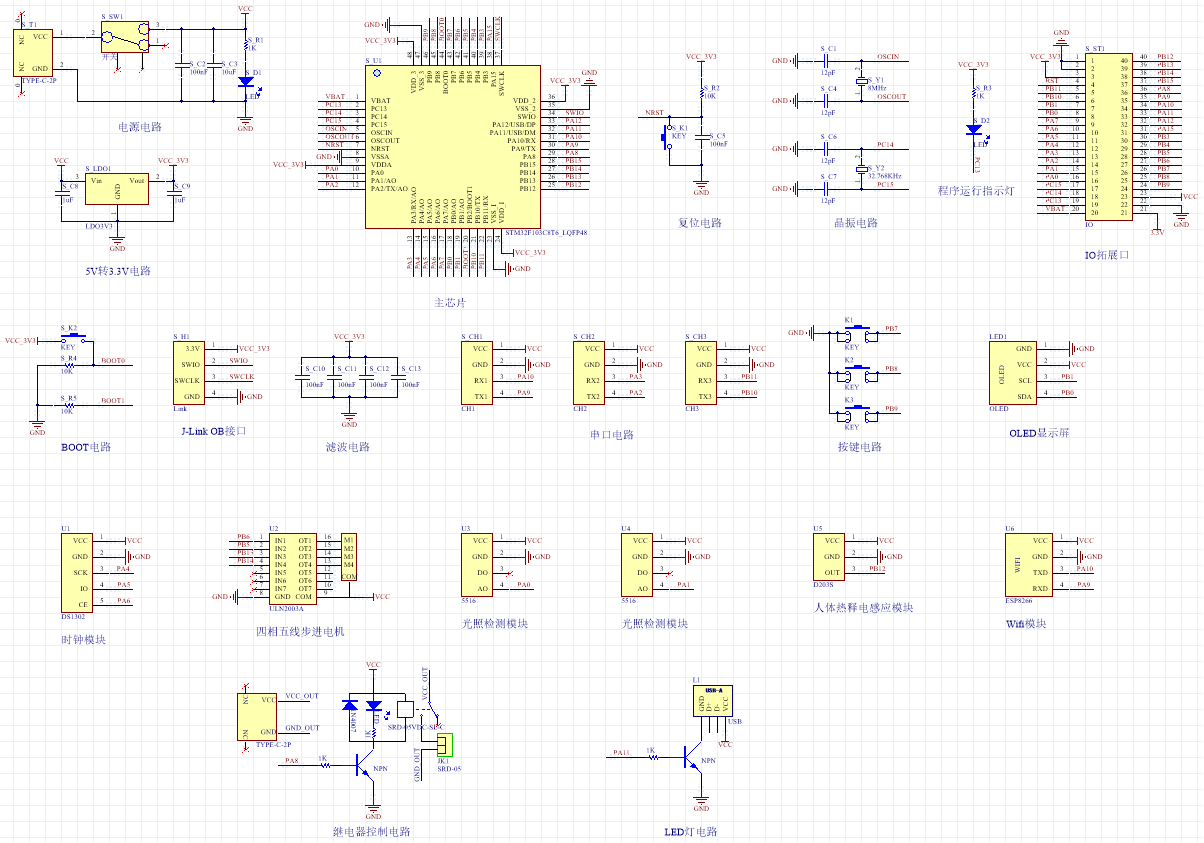
Task: Click the OLED显示屏 section title
Action: coord(1039,433)
